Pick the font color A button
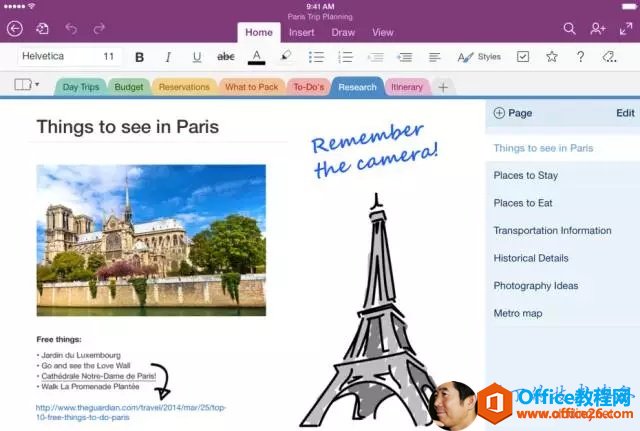The height and width of the screenshot is (431, 640). coord(256,57)
